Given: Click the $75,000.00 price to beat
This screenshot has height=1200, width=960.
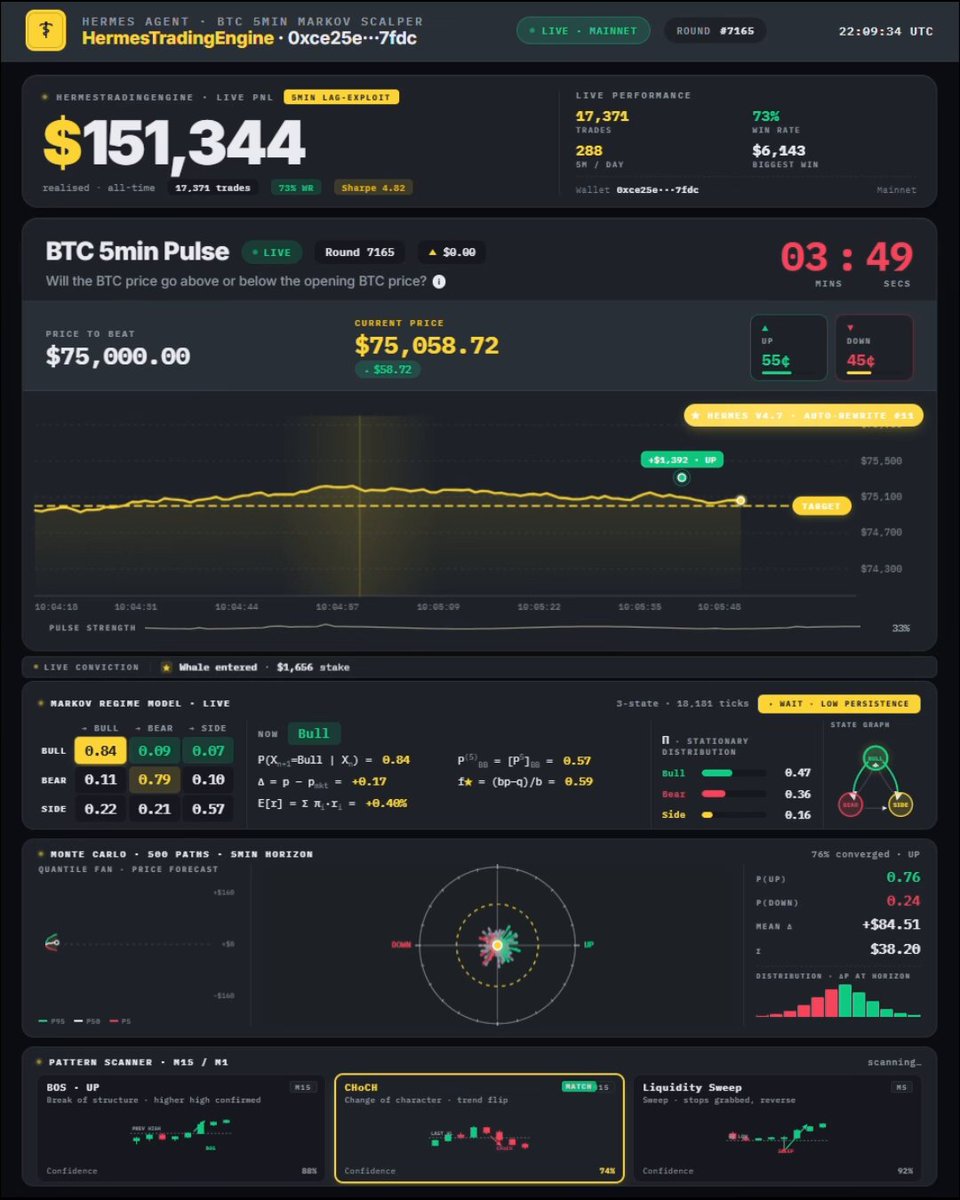Looking at the screenshot, I should [118, 356].
